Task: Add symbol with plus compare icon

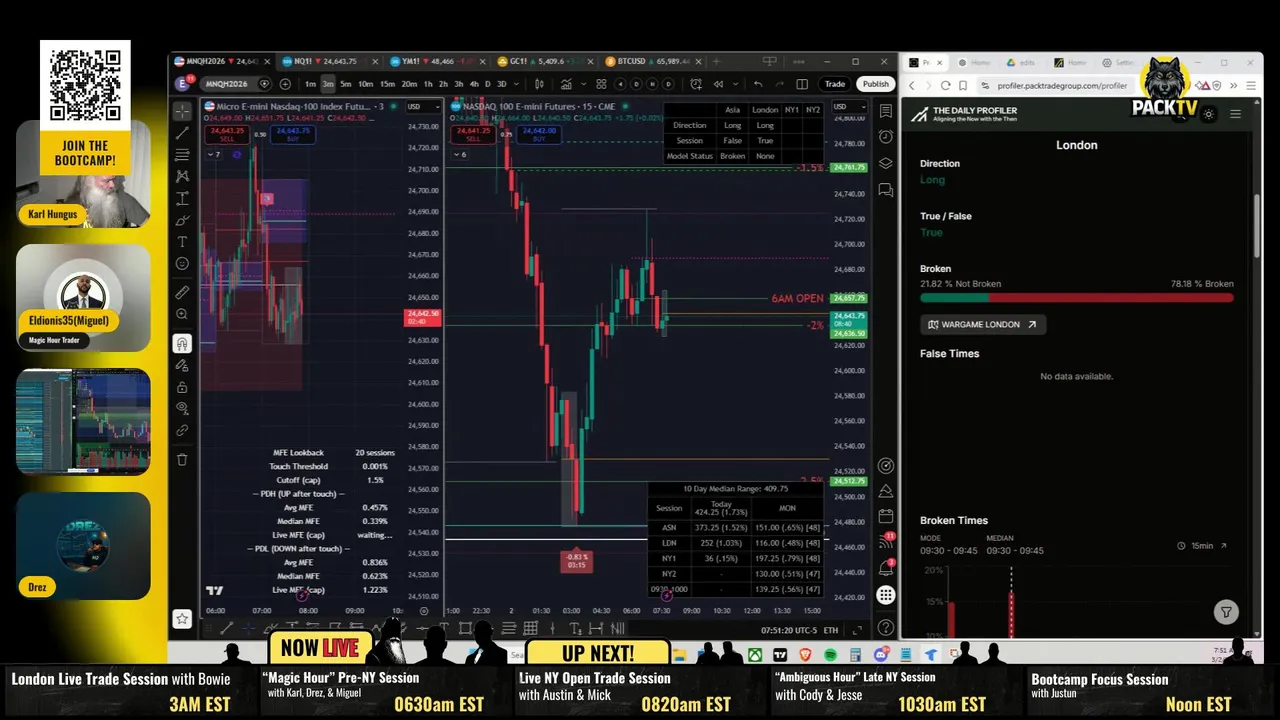Action: click(x=285, y=84)
